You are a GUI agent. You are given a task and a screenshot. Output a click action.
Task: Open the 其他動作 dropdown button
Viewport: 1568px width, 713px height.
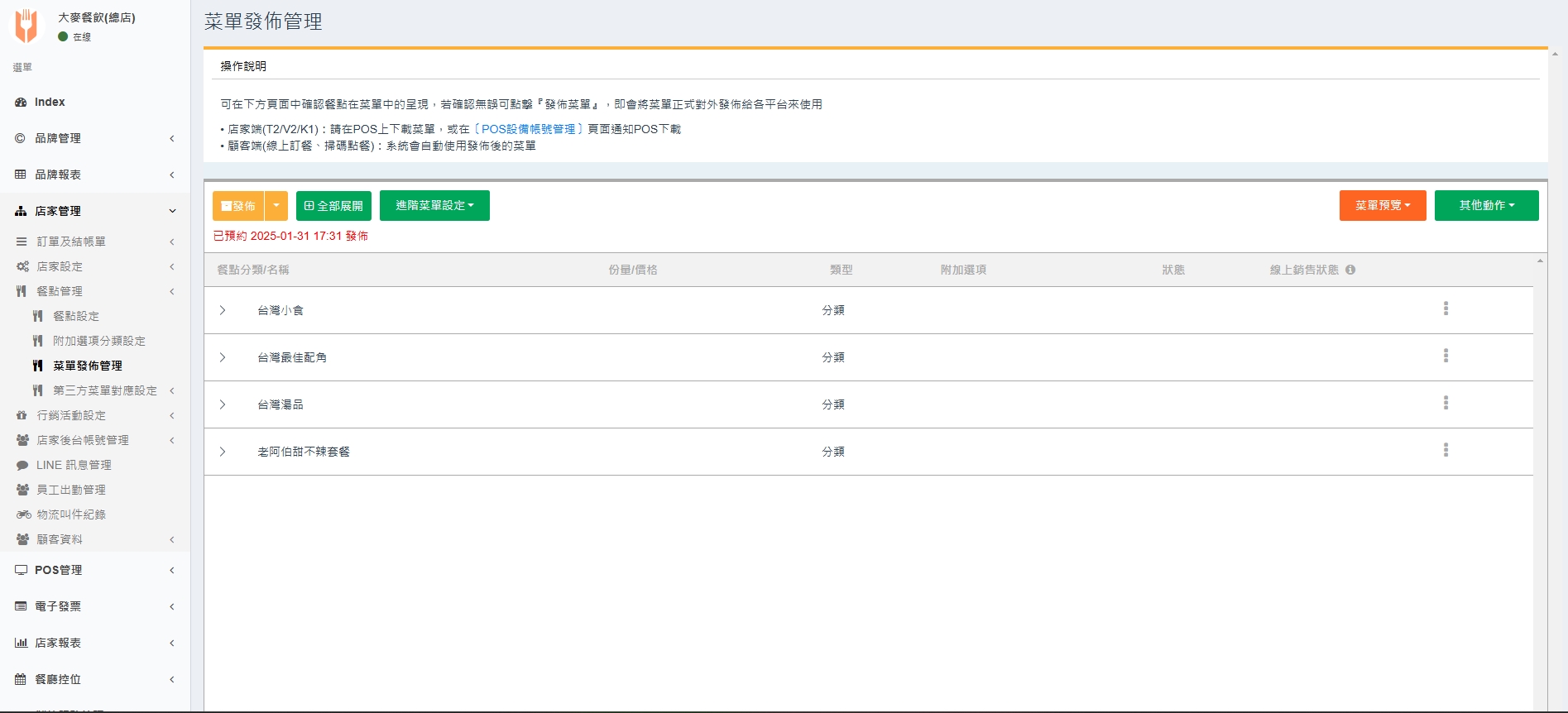(1486, 206)
